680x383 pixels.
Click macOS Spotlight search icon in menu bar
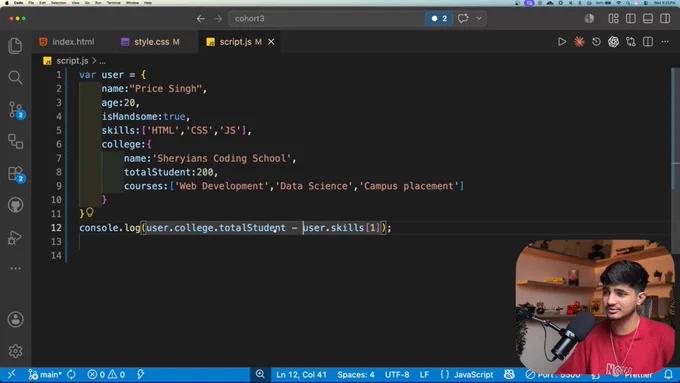(628, 3)
